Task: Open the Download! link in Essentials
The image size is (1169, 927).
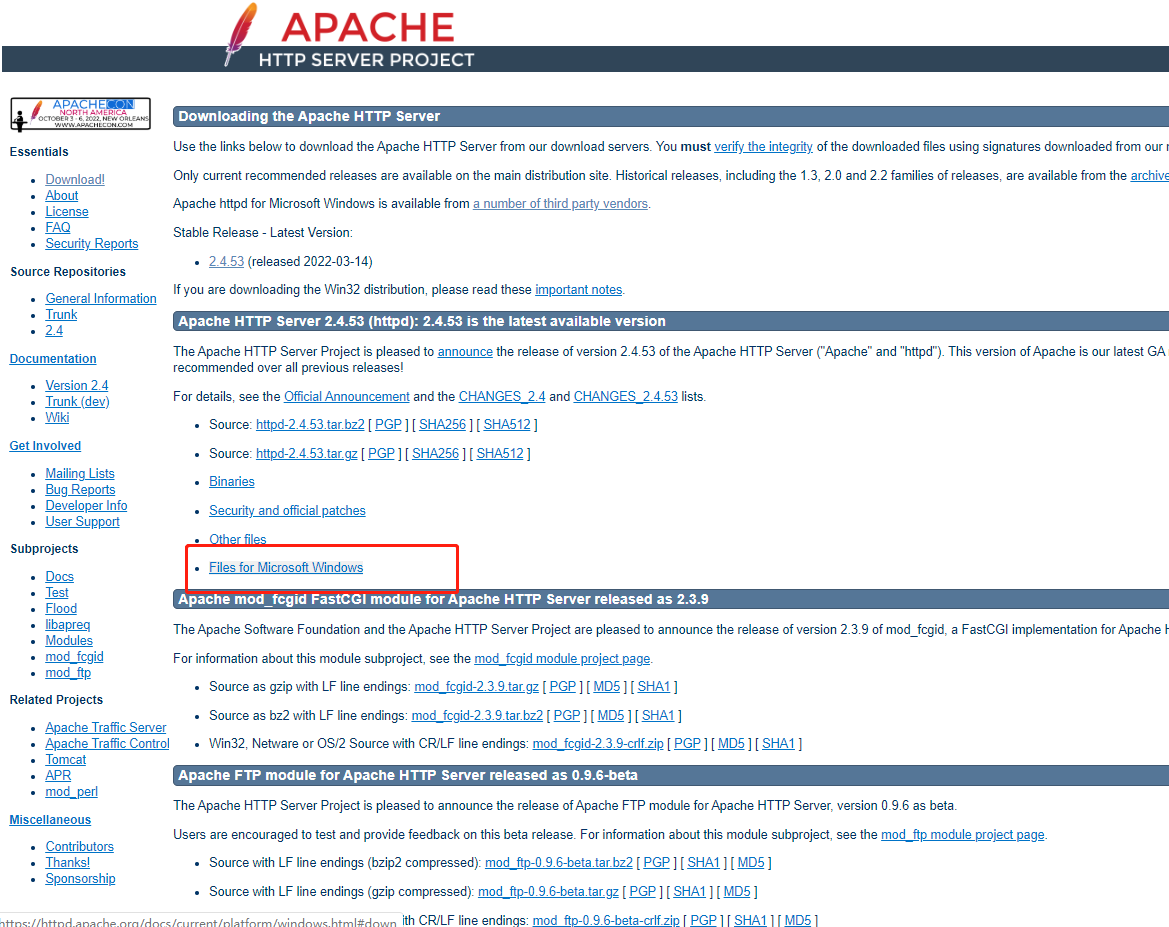Action: tap(75, 180)
